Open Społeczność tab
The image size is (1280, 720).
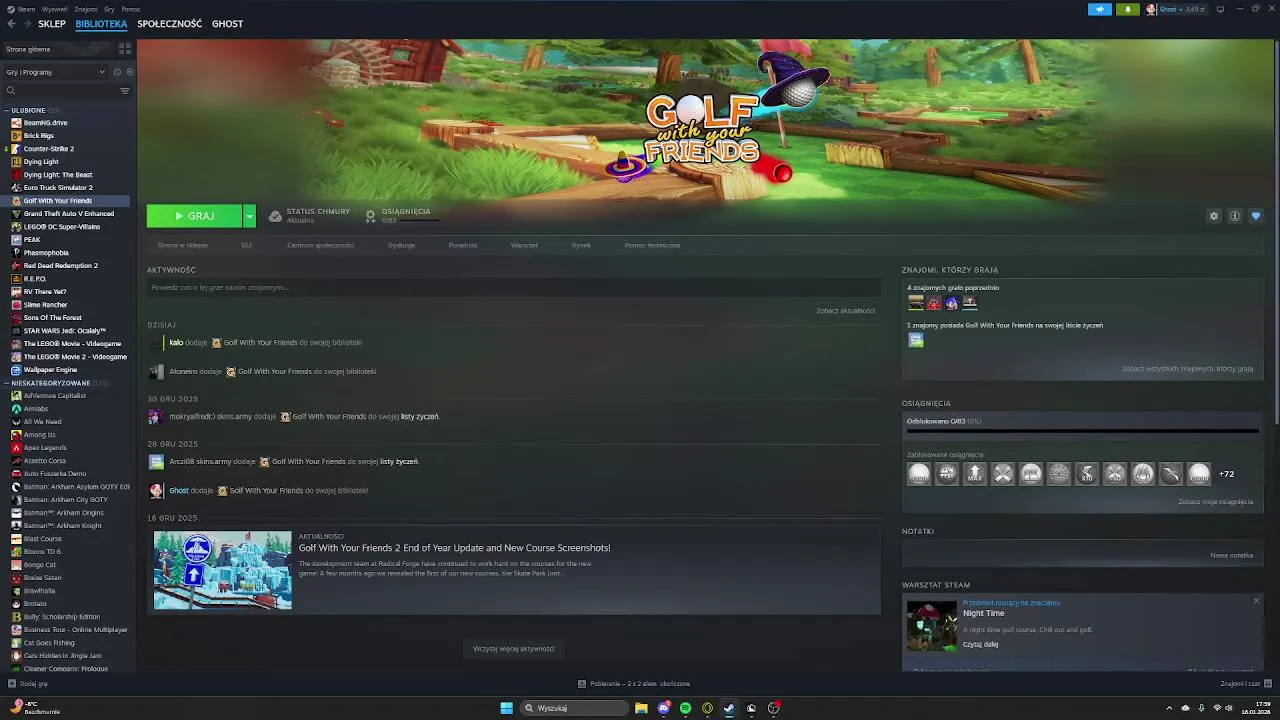(170, 23)
